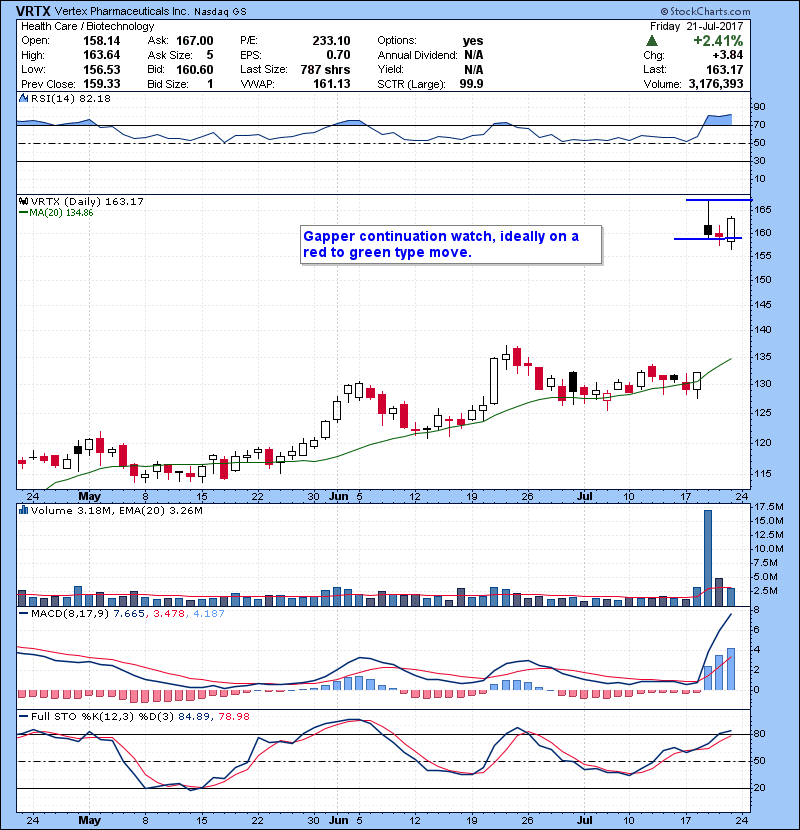Click the Full STO legend line marker
This screenshot has width=800, height=830.
click(x=23, y=716)
